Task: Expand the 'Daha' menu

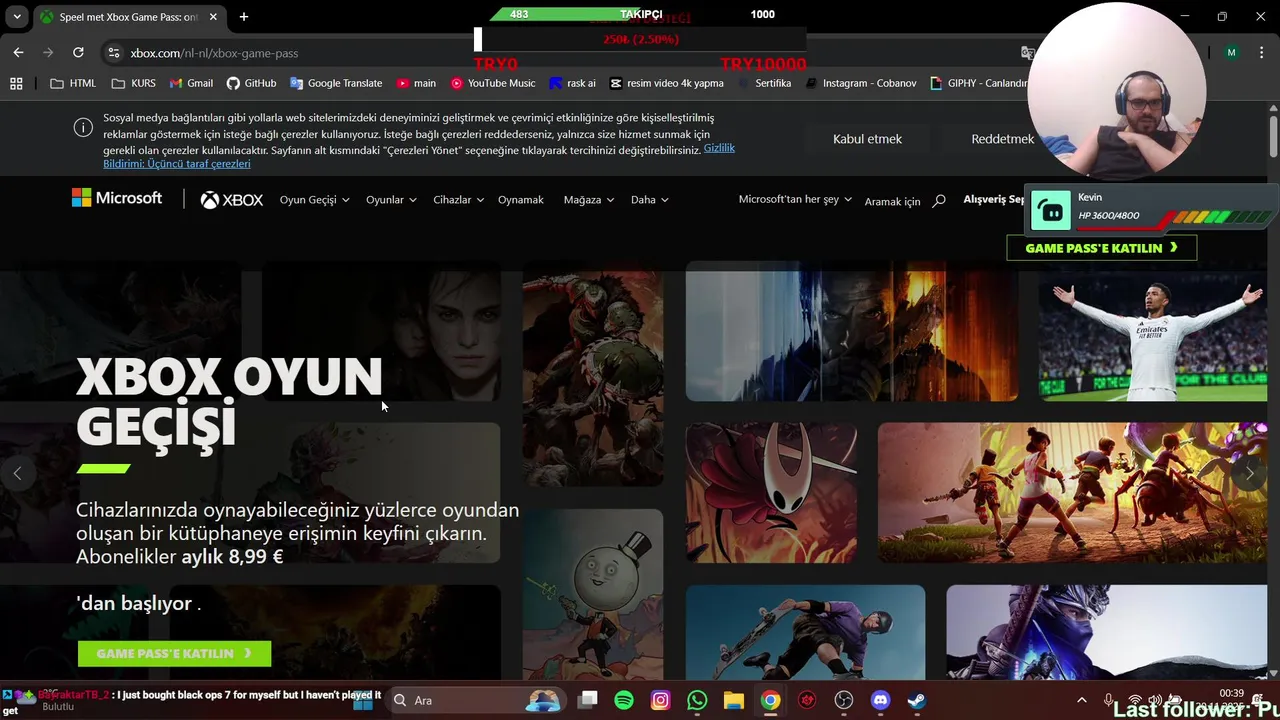Action: pyautogui.click(x=649, y=200)
